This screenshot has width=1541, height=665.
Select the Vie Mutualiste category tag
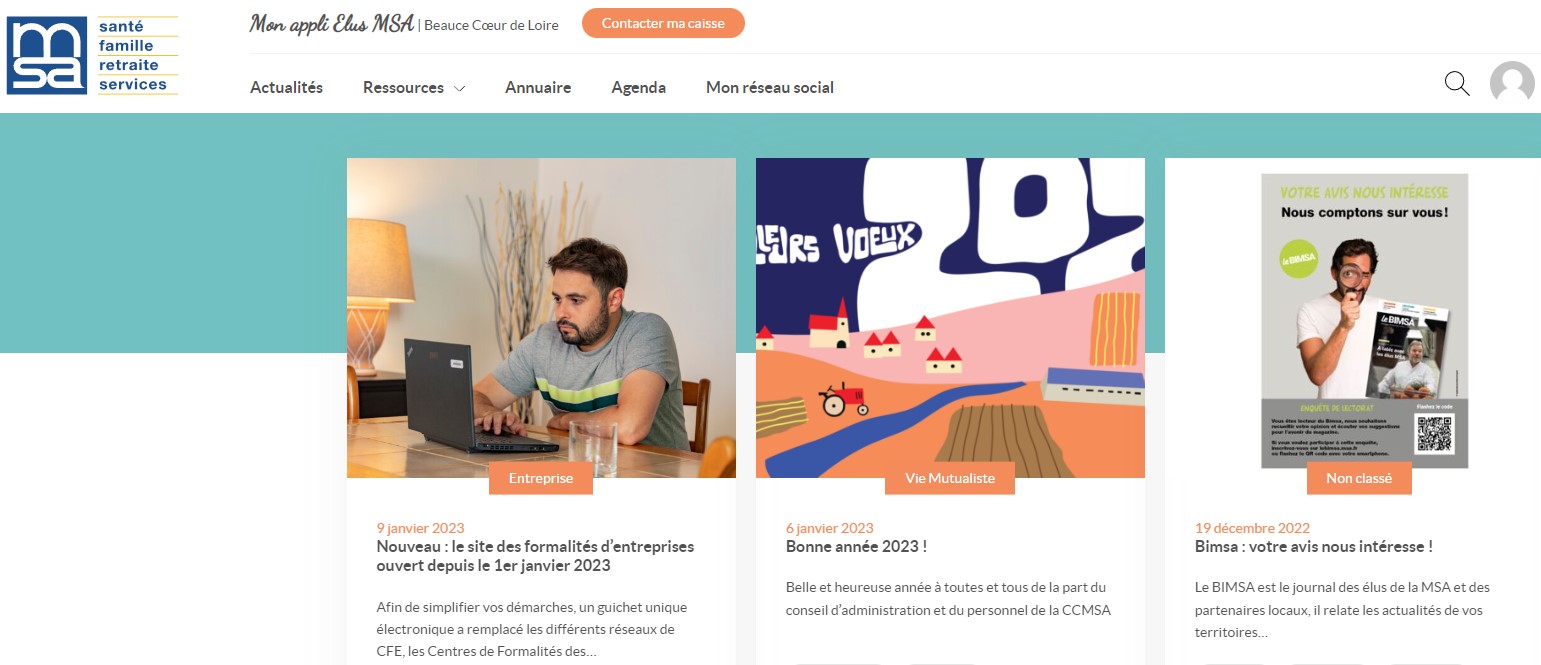tap(950, 478)
